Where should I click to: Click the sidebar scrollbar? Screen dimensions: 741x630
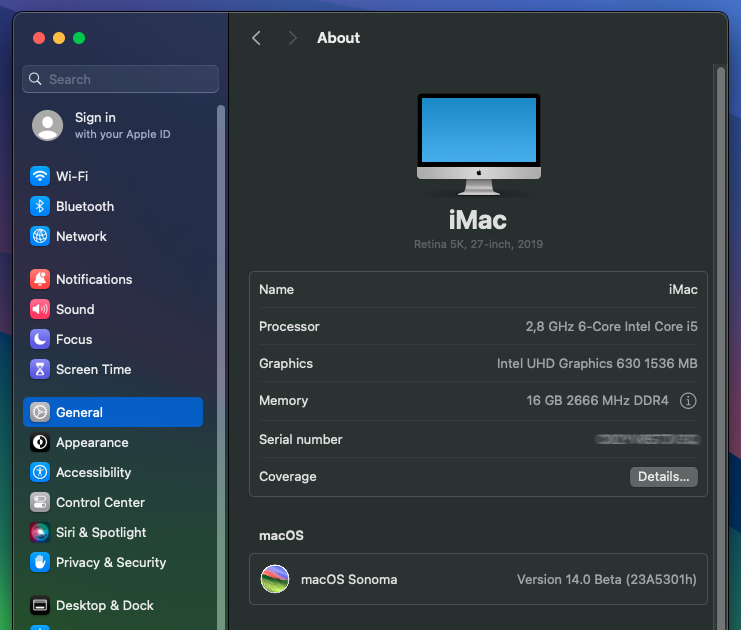click(221, 366)
